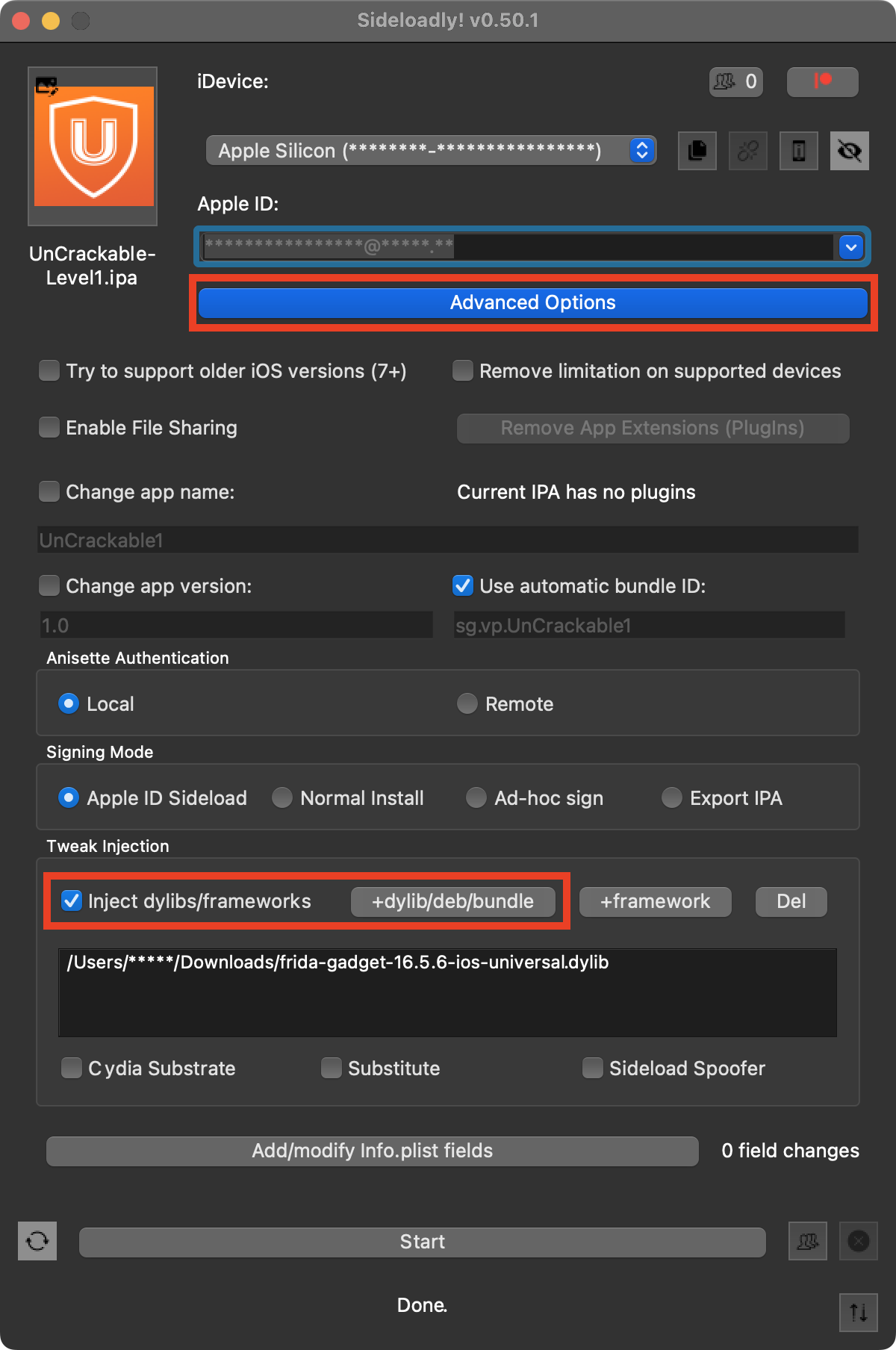Click the red Patreon icon button
The image size is (896, 1350).
(822, 81)
